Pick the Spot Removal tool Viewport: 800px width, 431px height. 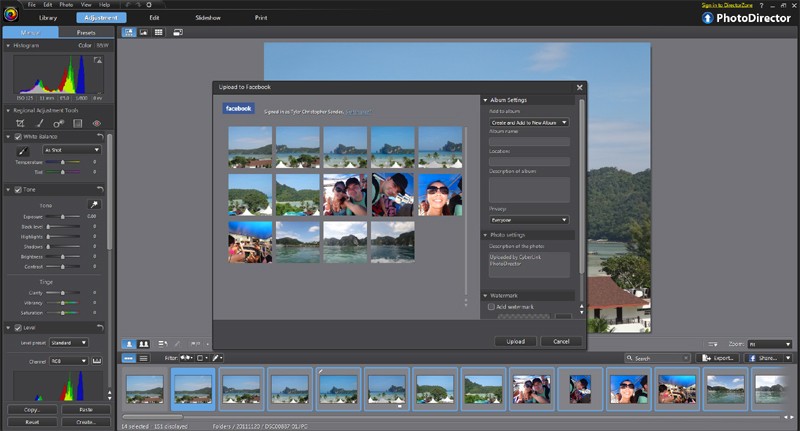click(58, 123)
